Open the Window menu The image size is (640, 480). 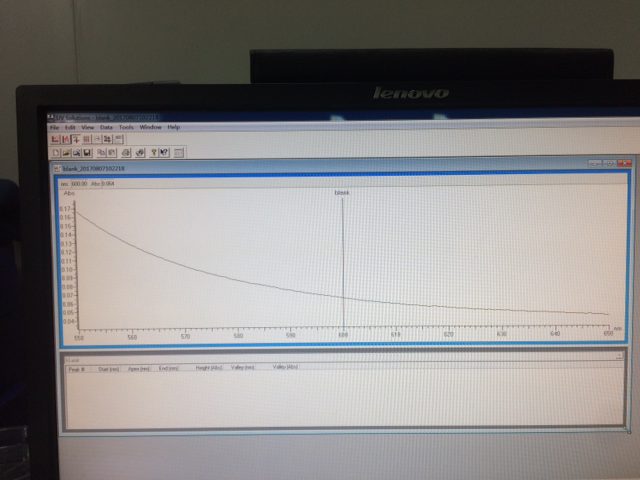pyautogui.click(x=150, y=127)
